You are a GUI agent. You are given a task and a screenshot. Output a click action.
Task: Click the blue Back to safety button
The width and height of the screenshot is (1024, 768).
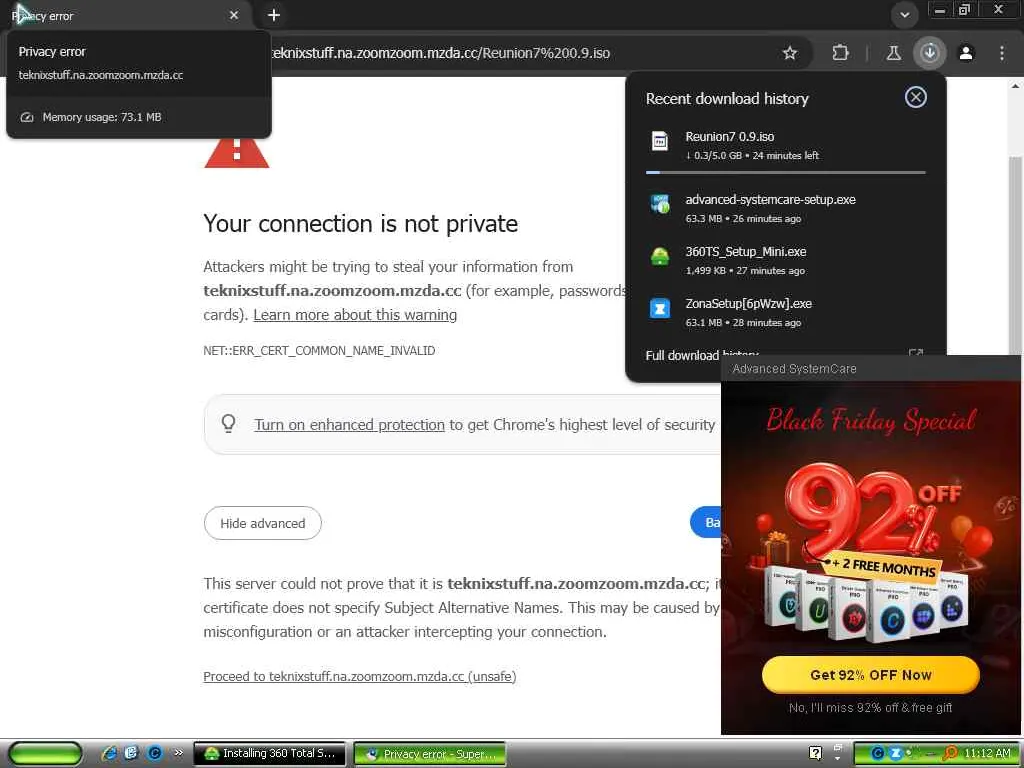(705, 522)
